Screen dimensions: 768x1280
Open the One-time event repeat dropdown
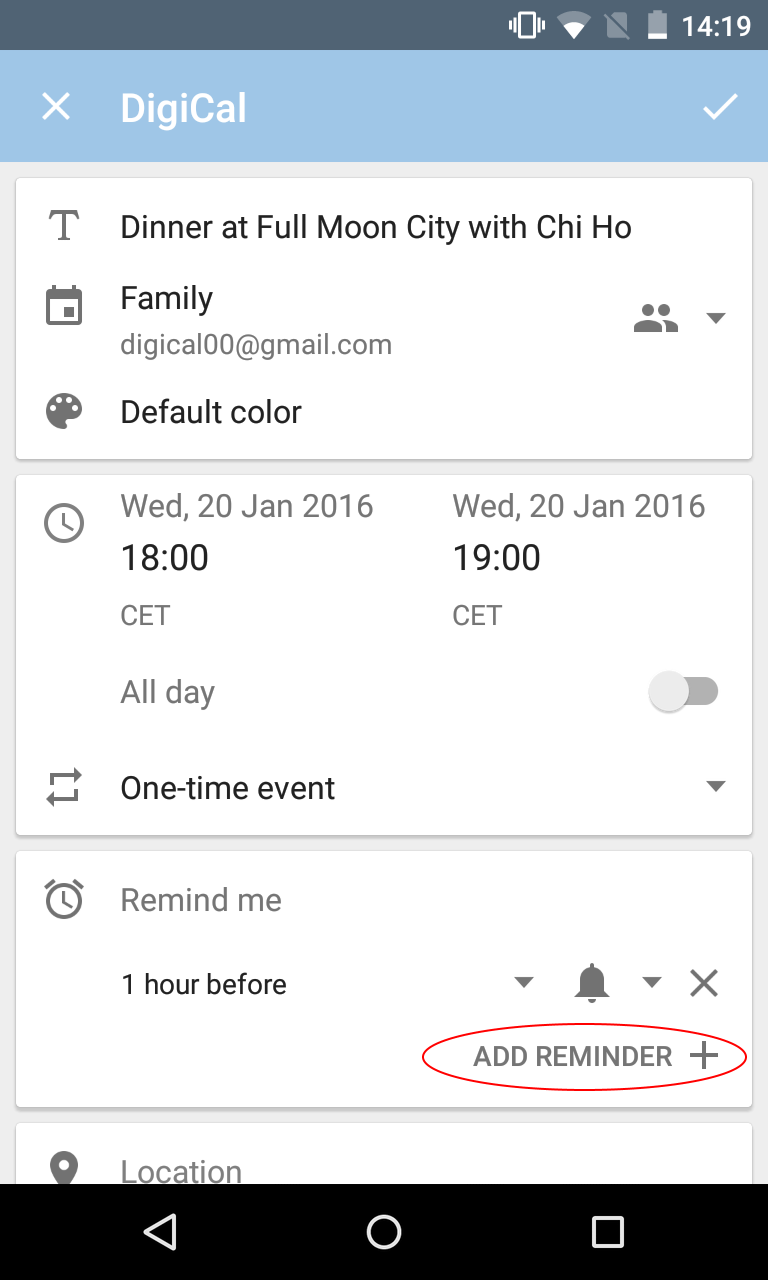coord(715,787)
